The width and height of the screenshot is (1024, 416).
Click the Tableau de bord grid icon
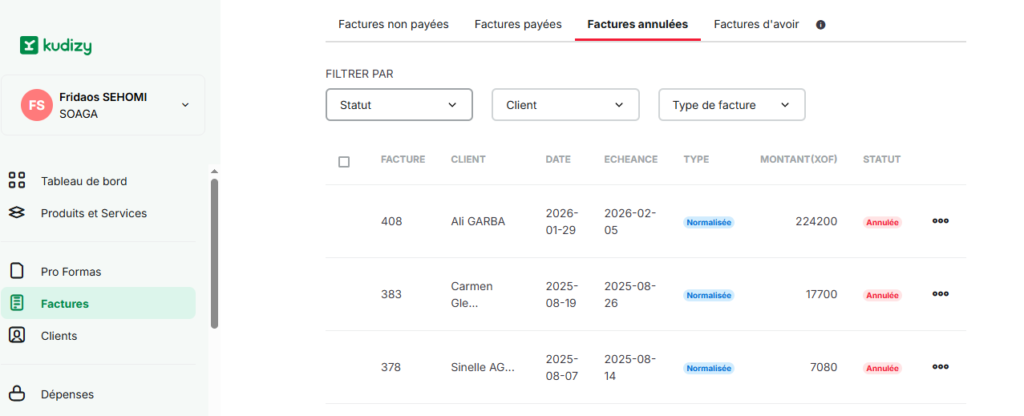coord(16,181)
